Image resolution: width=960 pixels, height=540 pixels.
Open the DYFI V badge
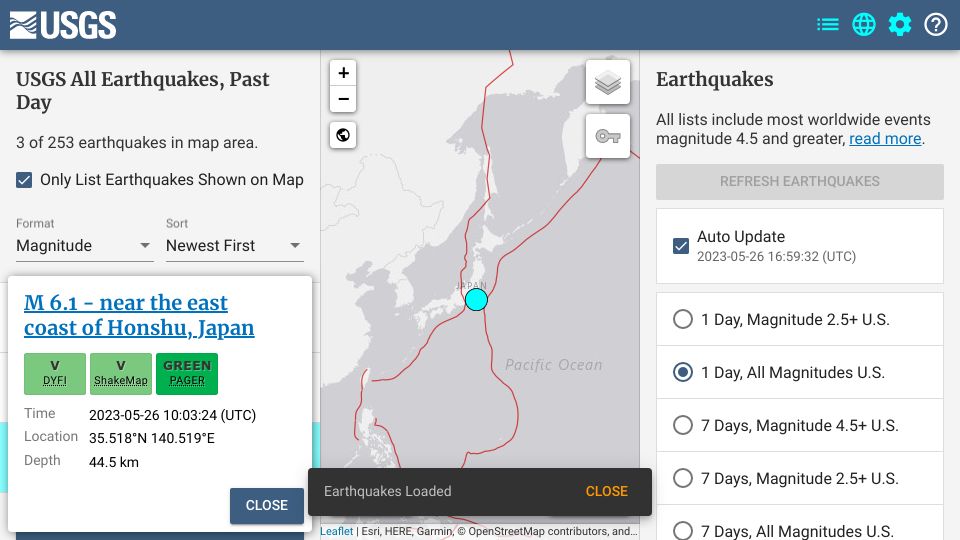pyautogui.click(x=55, y=373)
